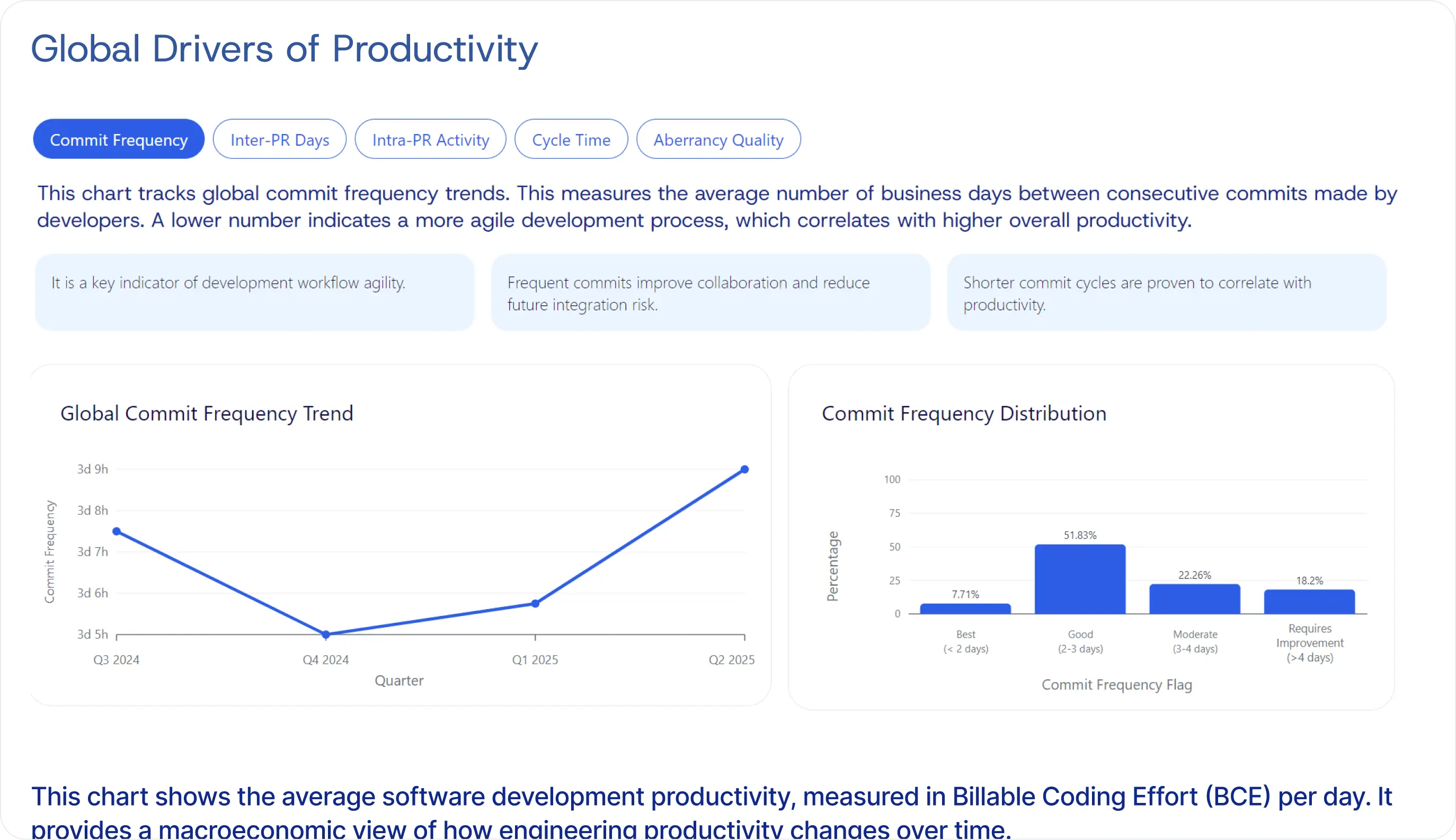Click the 'Requires Improvement' category label
Viewport: 1456px width, 840px height.
click(1309, 642)
